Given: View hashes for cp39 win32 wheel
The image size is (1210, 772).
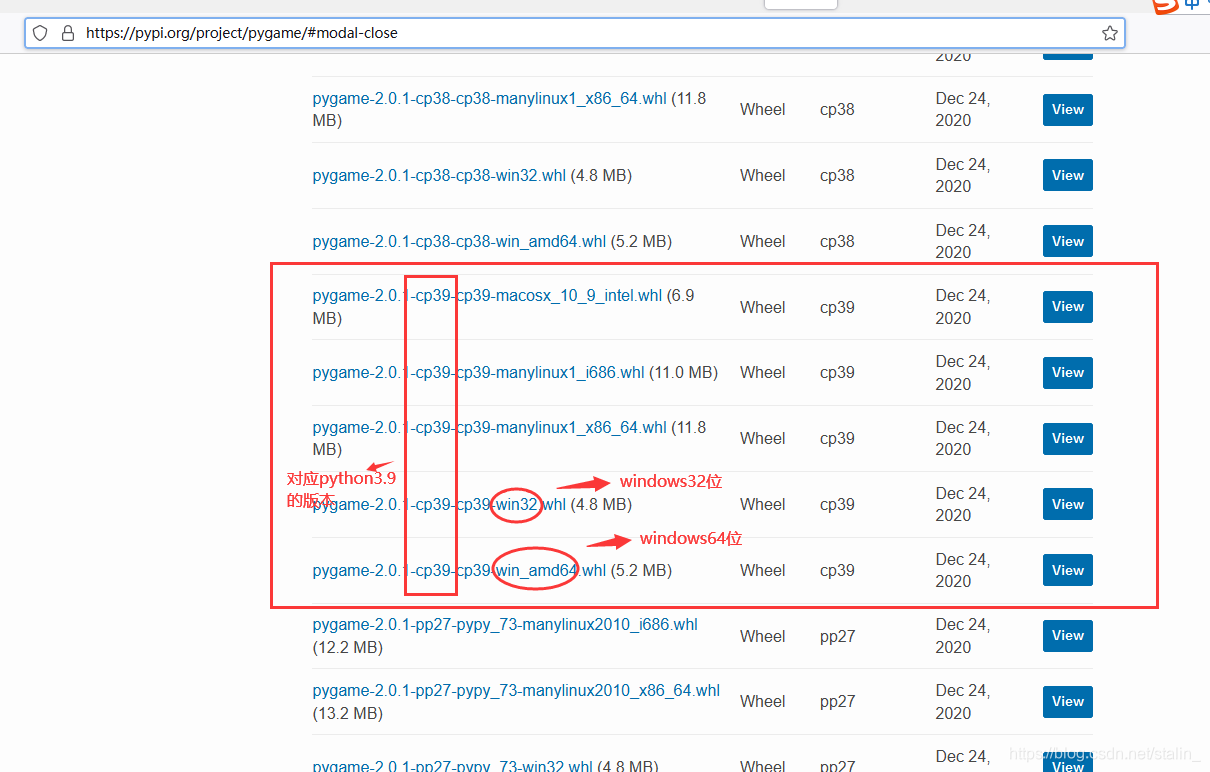Looking at the screenshot, I should (x=1067, y=504).
